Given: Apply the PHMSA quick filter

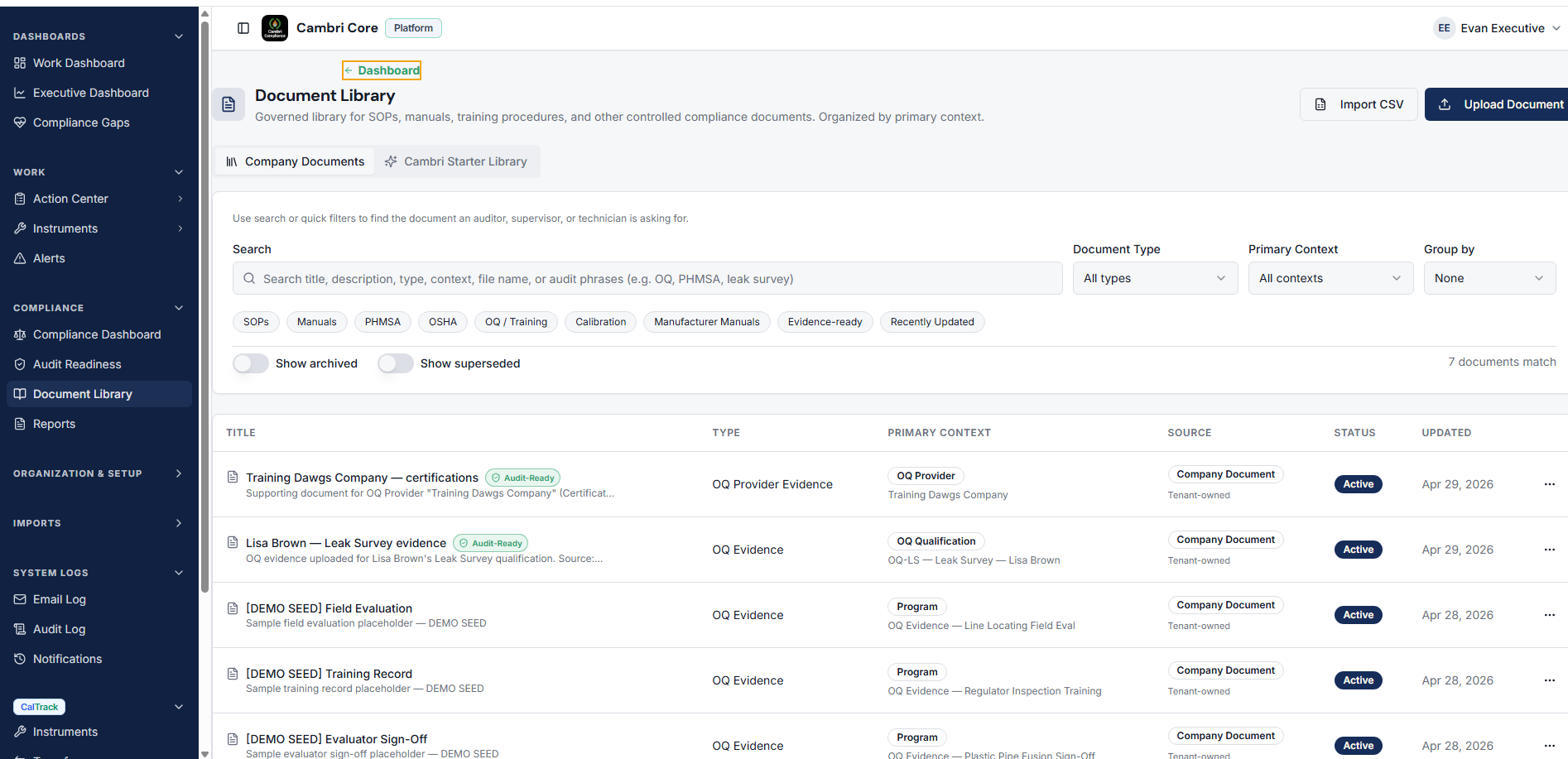Looking at the screenshot, I should pyautogui.click(x=382, y=322).
